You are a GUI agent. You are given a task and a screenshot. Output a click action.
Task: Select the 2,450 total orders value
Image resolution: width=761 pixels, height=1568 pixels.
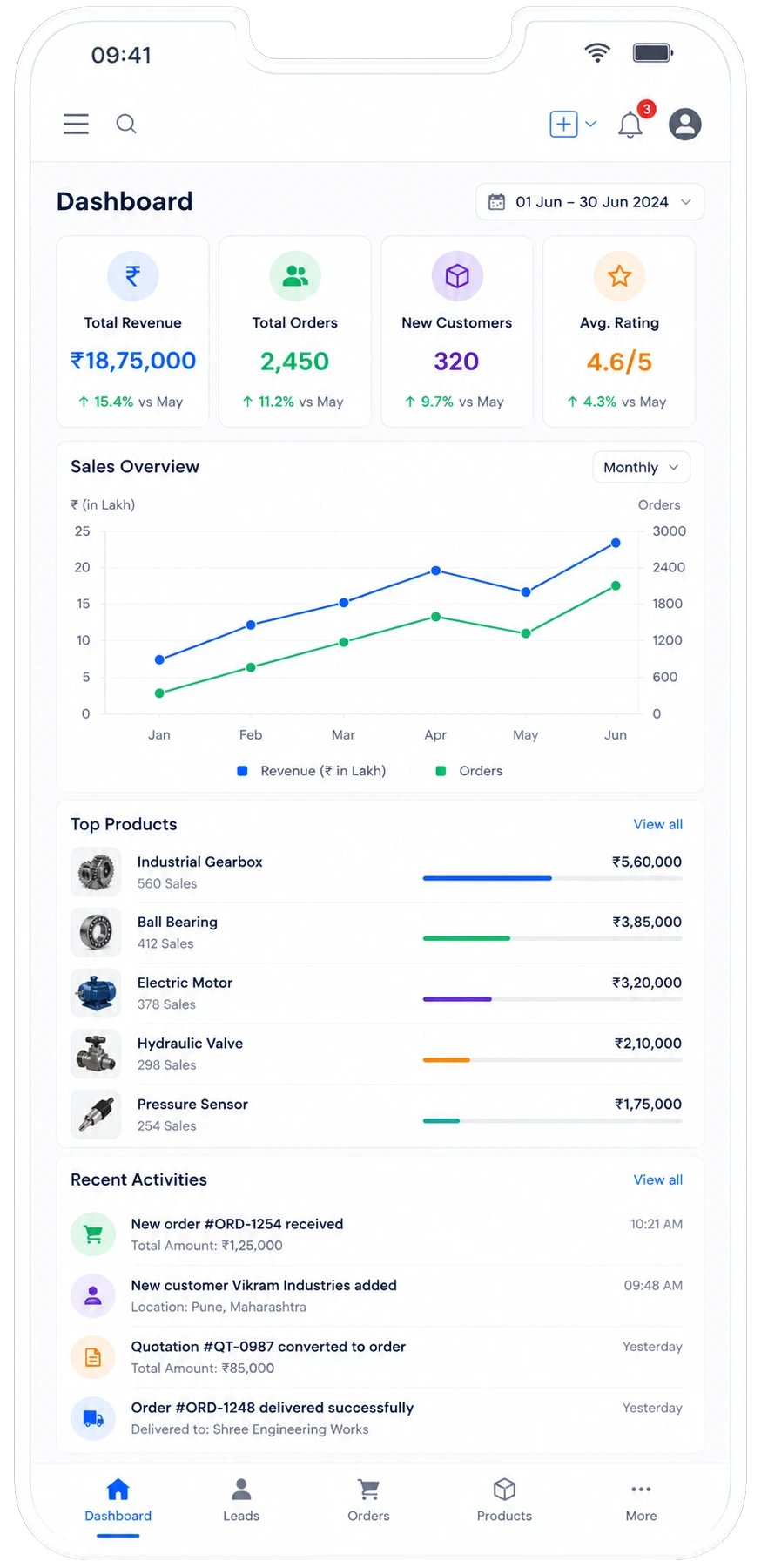coord(295,361)
